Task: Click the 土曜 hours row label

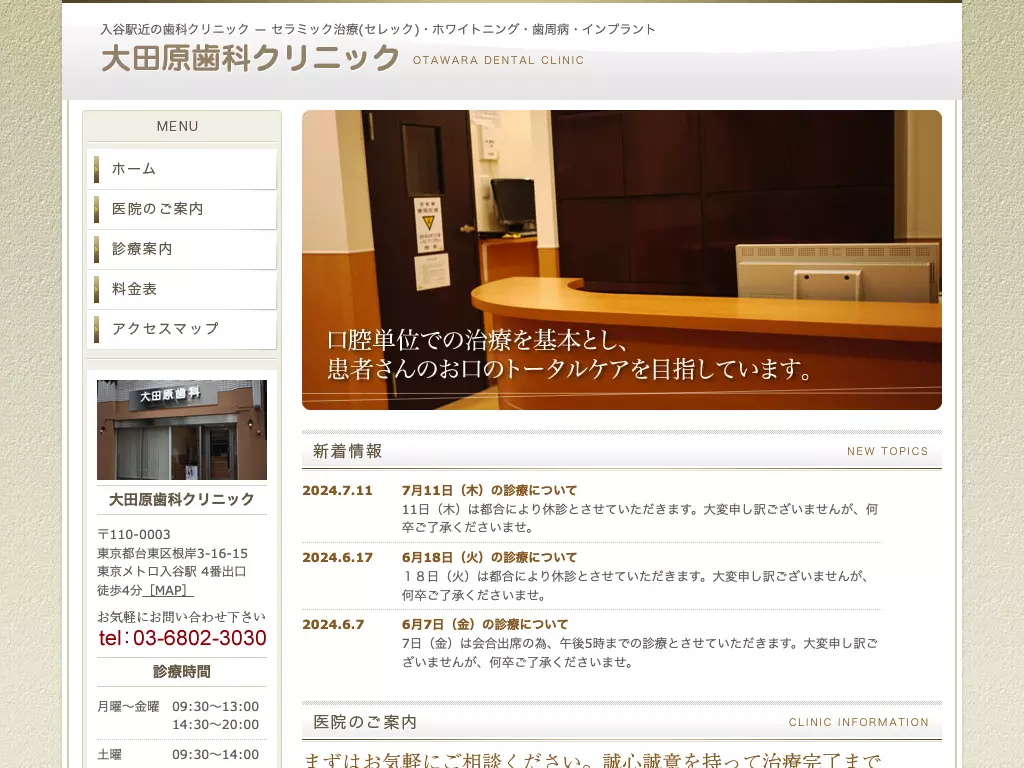Action: coord(110,755)
